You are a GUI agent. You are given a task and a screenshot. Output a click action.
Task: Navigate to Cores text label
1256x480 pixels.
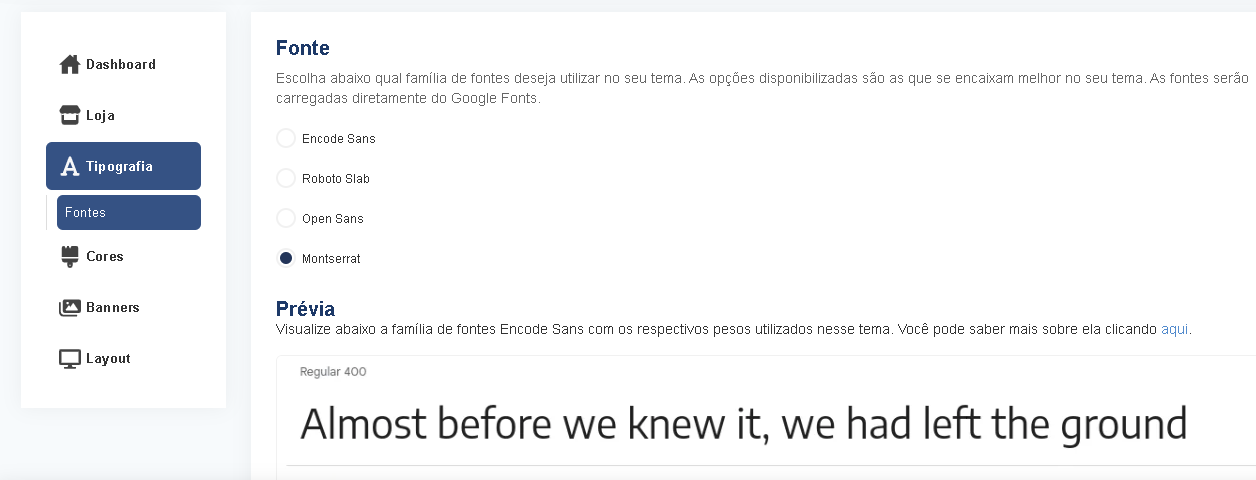pyautogui.click(x=105, y=257)
